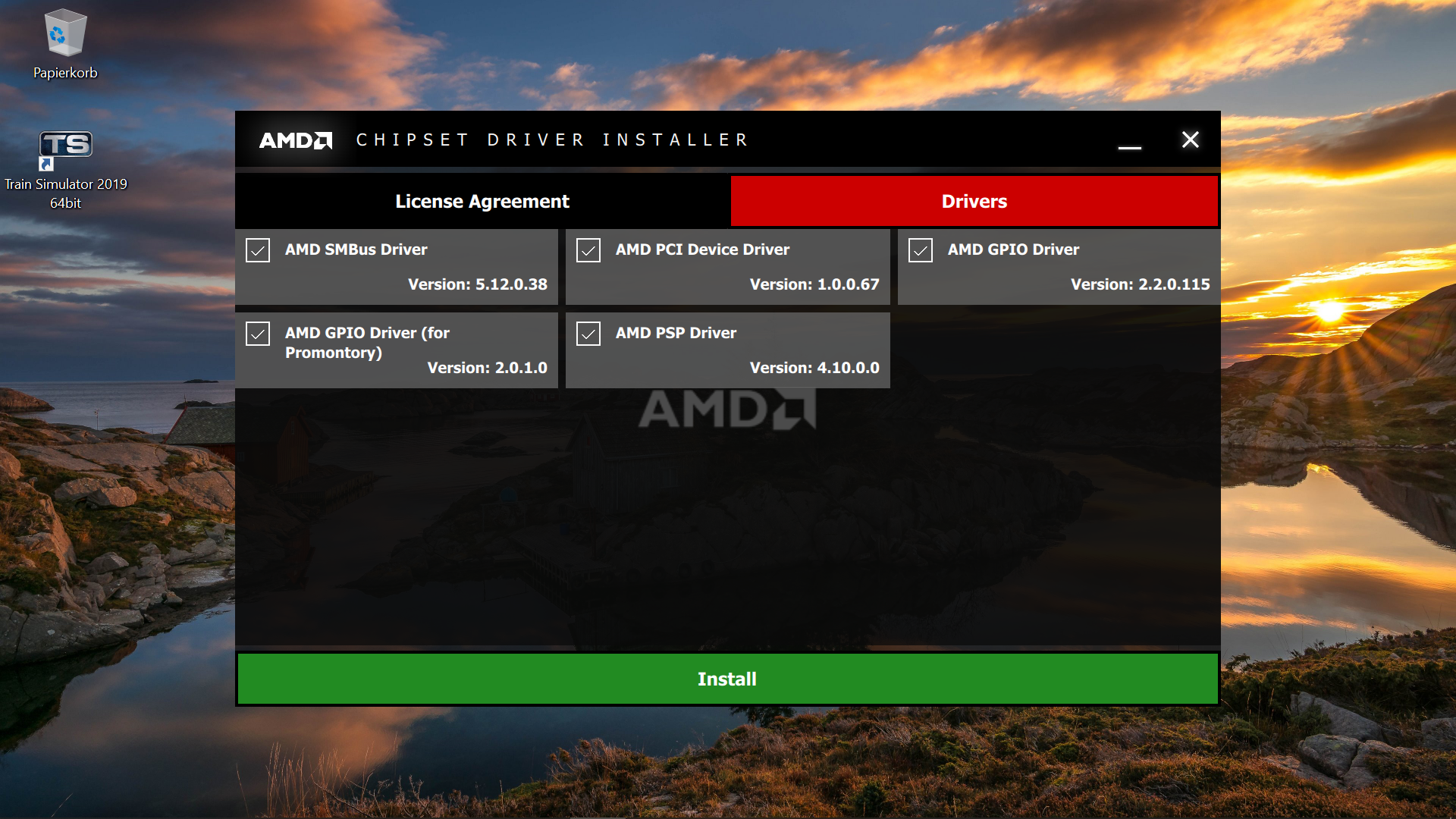Switch to the License Agreement tab
Image resolution: width=1456 pixels, height=819 pixels.
[x=482, y=201]
